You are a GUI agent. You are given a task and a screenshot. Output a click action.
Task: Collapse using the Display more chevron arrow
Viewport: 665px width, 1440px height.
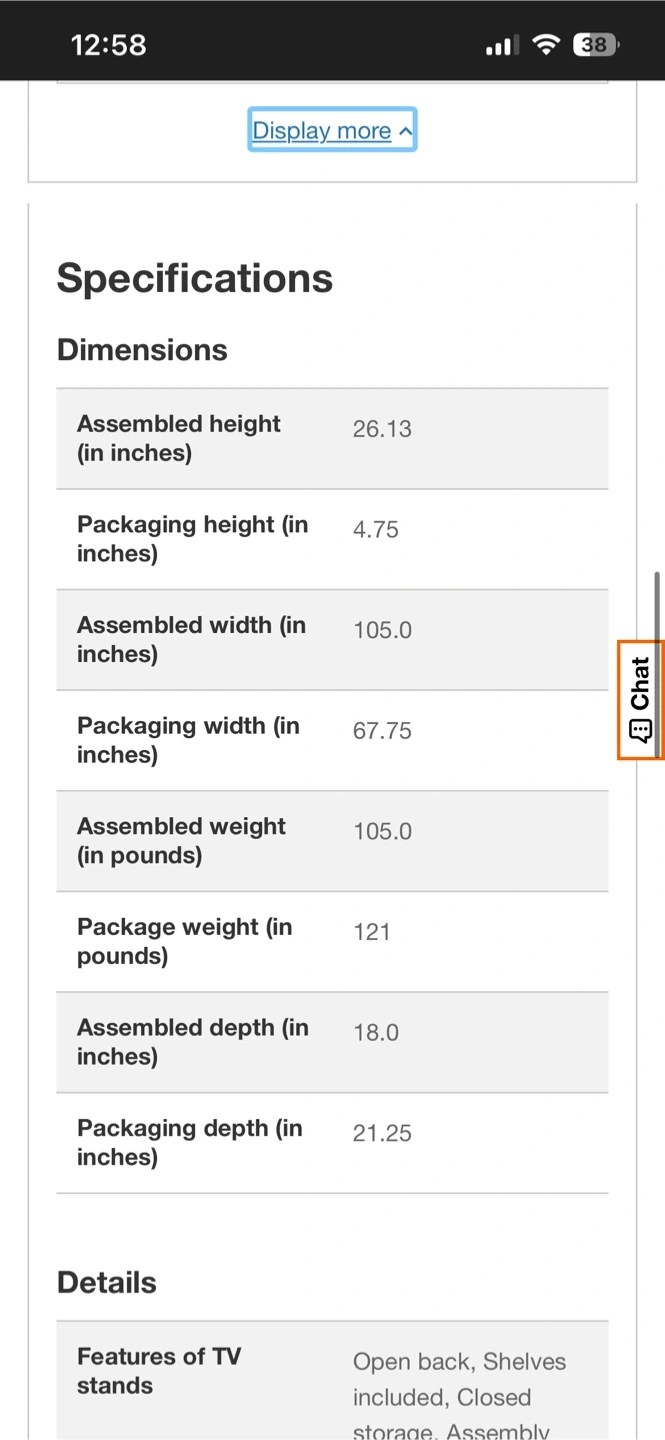(405, 131)
